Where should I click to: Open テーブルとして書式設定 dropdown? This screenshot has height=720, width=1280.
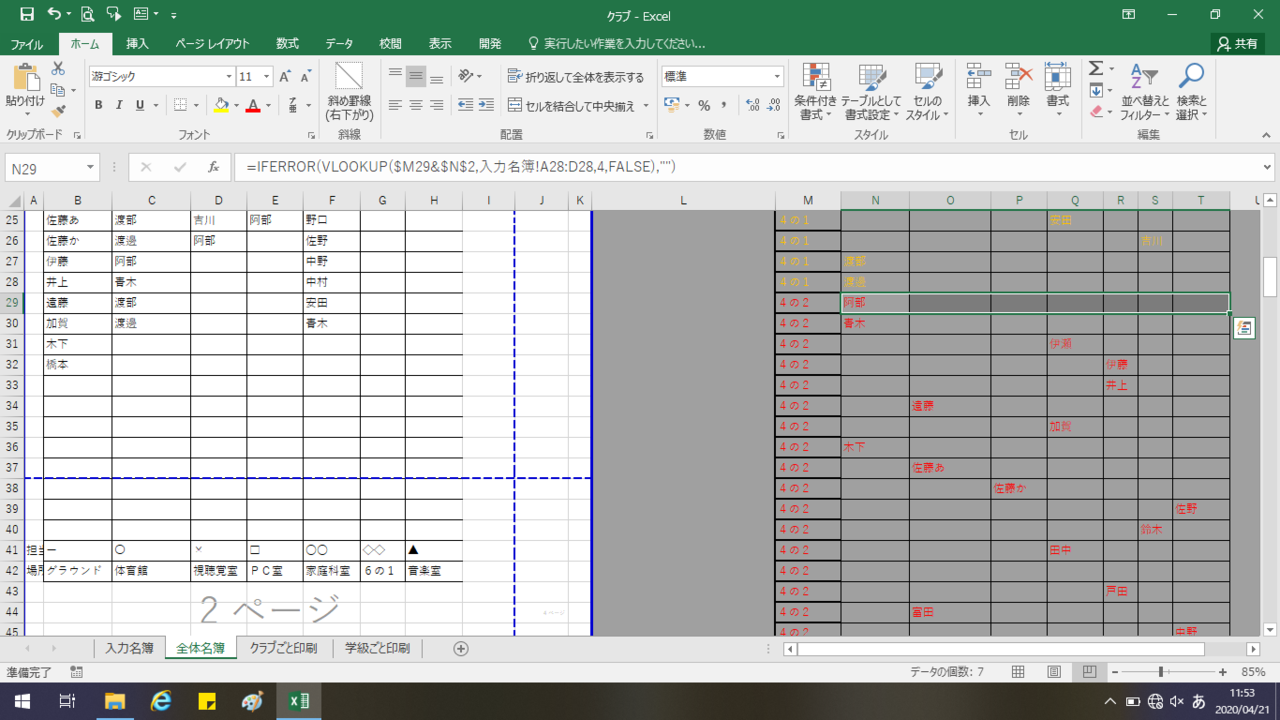(x=871, y=92)
